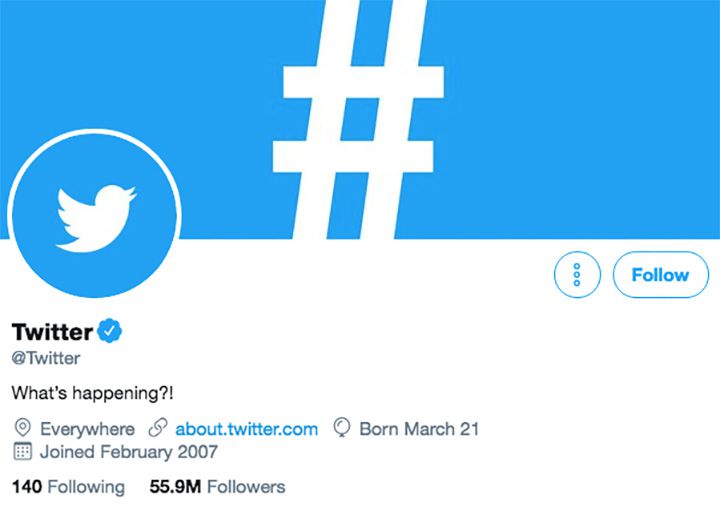
Task: Click the Follow button
Action: point(660,275)
